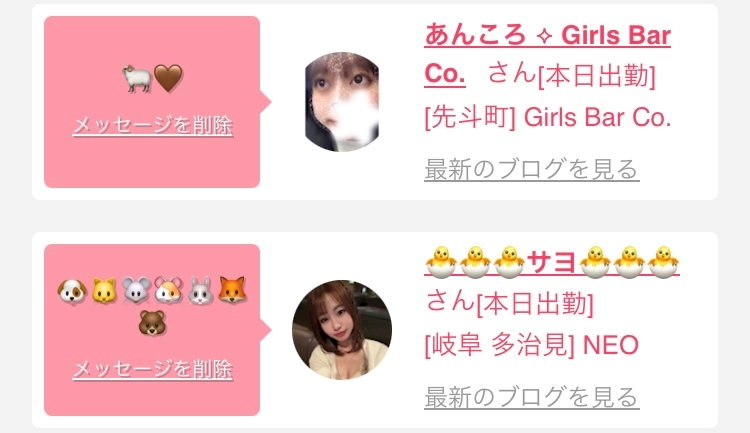The height and width of the screenshot is (433, 750).
Task: Click the fox face emoji
Action: coord(232,290)
